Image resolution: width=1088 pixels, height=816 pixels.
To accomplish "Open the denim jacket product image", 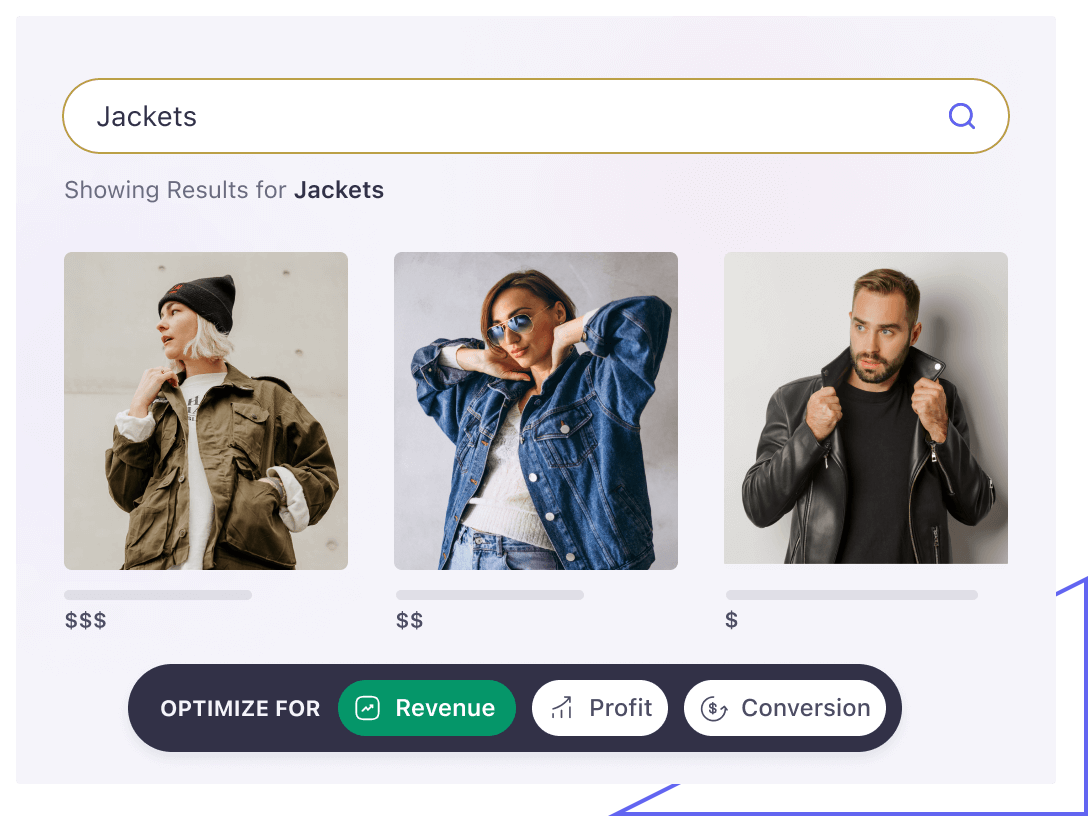I will point(536,411).
